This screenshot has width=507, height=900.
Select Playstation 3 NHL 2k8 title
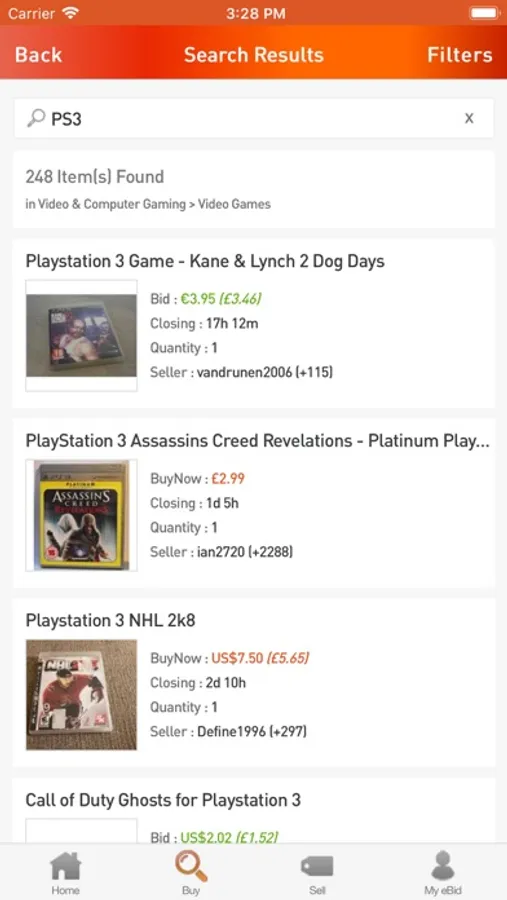pos(110,620)
